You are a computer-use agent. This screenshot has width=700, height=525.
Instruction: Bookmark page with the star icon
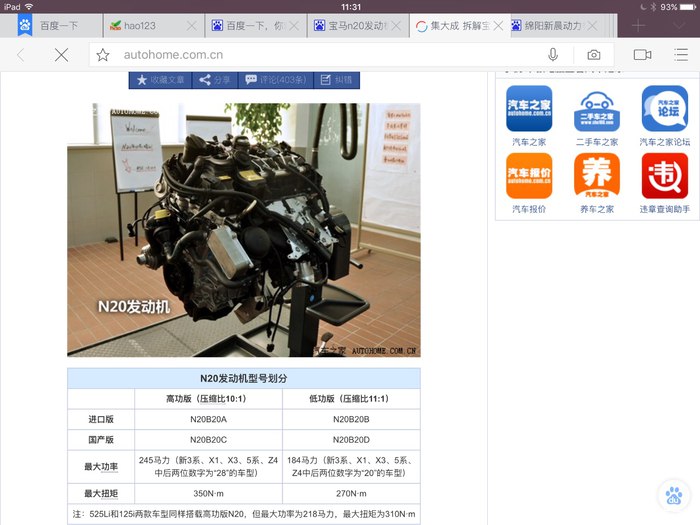(103, 54)
